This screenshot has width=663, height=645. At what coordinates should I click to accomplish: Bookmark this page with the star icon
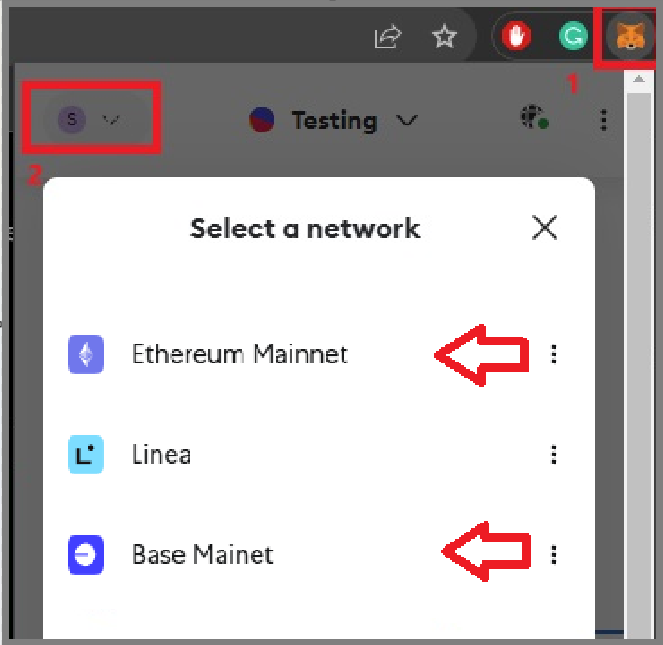pos(444,36)
